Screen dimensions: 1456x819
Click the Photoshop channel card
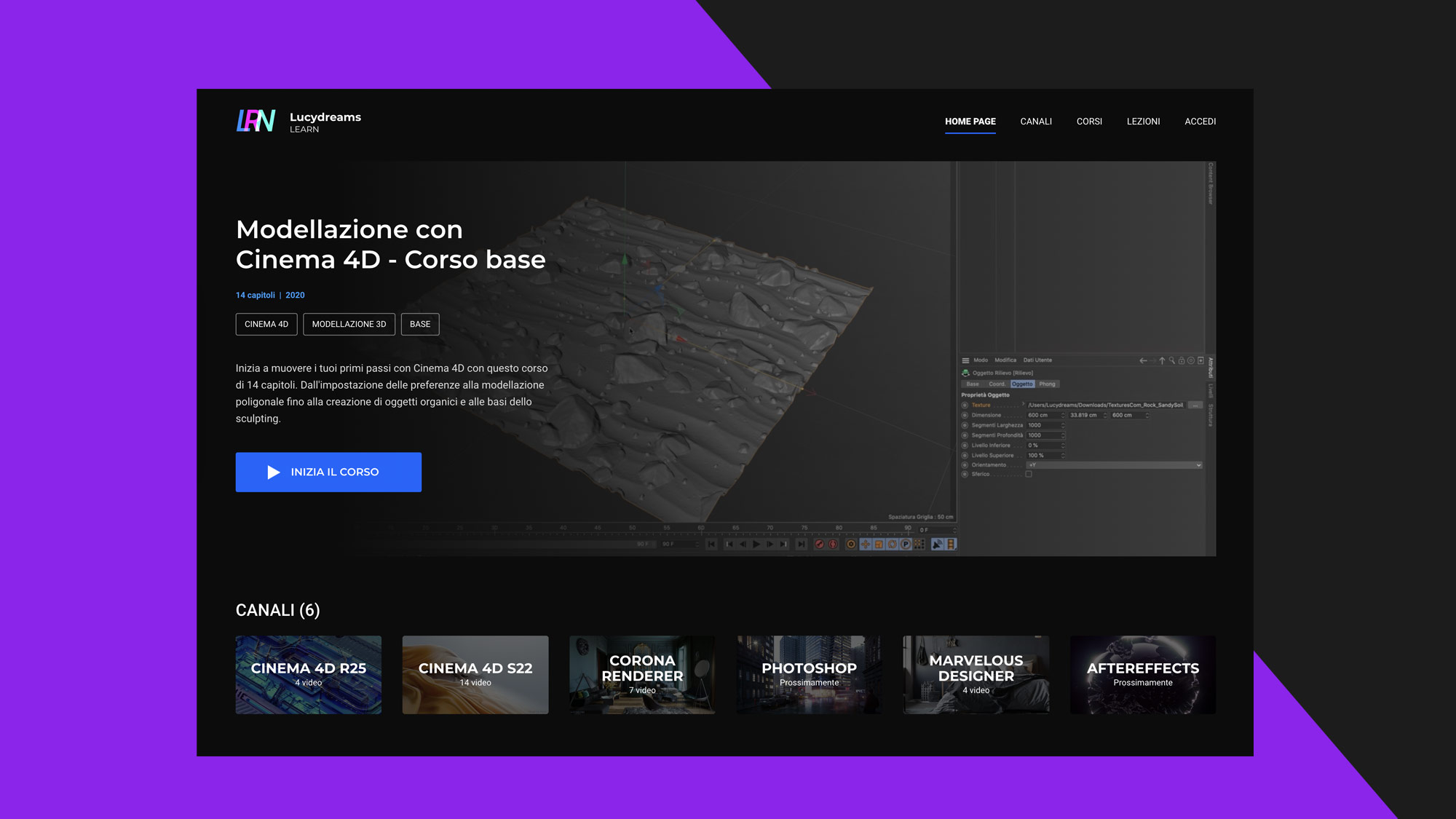coord(809,674)
